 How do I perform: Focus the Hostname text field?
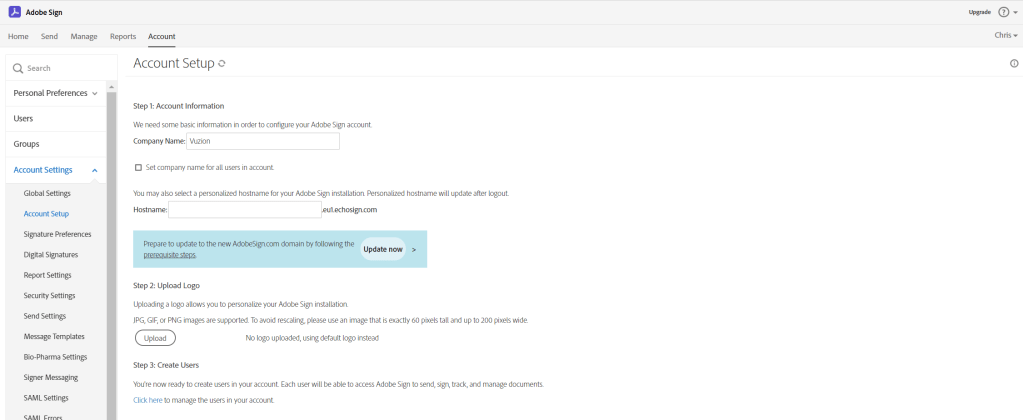click(x=244, y=210)
